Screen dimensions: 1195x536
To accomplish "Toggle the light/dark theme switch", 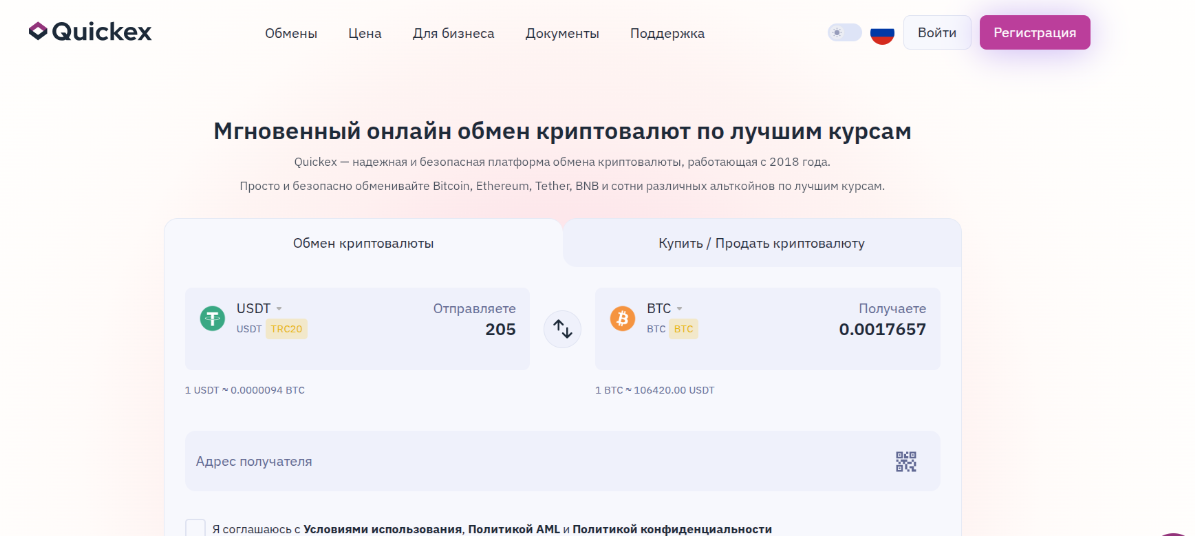I will [x=844, y=33].
